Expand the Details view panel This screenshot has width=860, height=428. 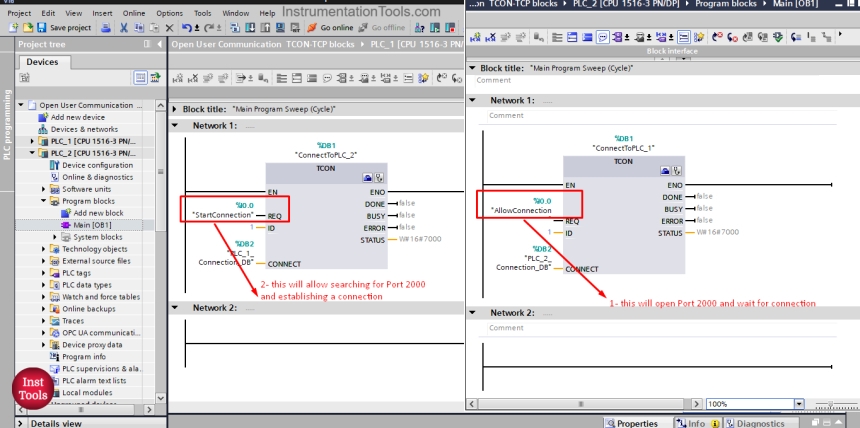pyautogui.click(x=21, y=423)
